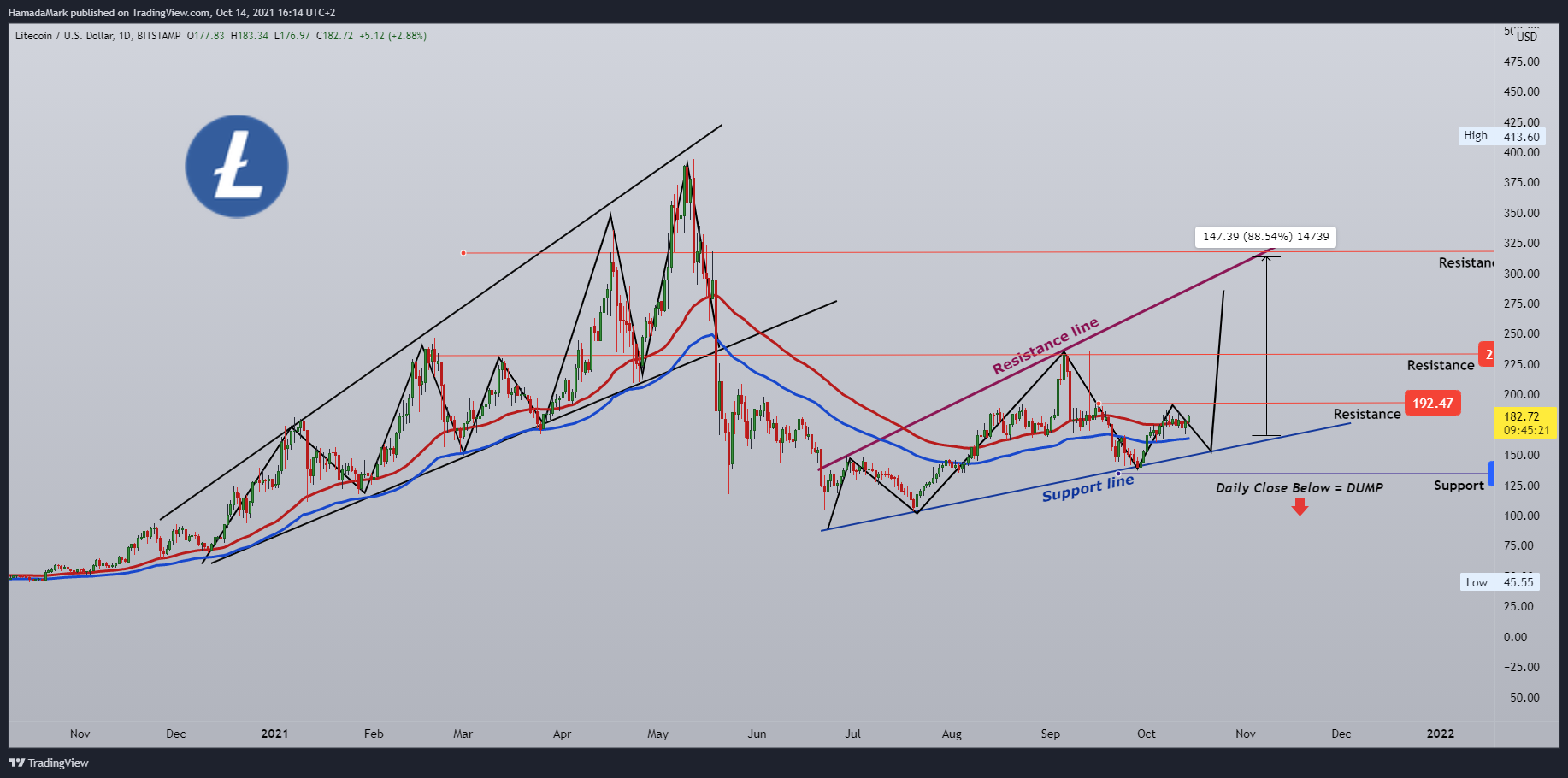This screenshot has height=778, width=1568.
Task: Click the O177.83 open value in header
Action: 206,36
